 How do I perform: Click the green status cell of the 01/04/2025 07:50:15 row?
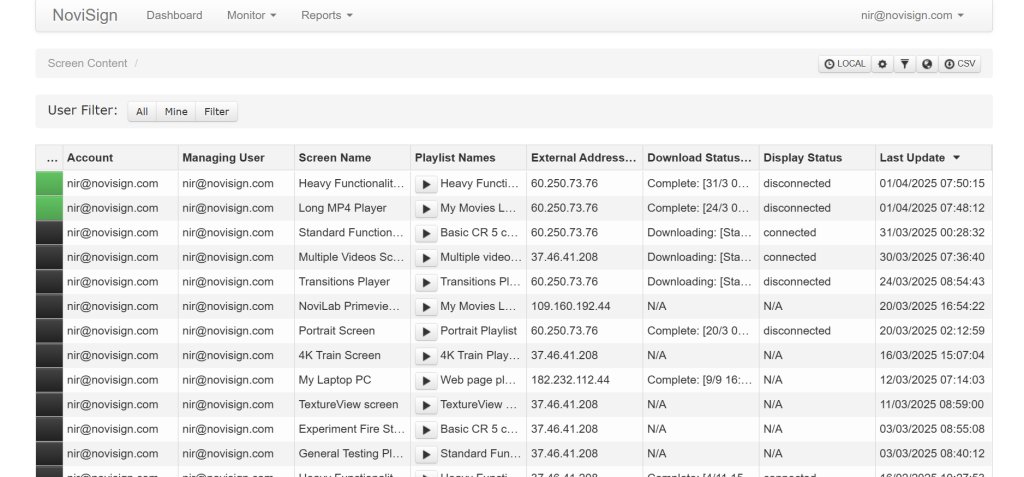coord(49,184)
